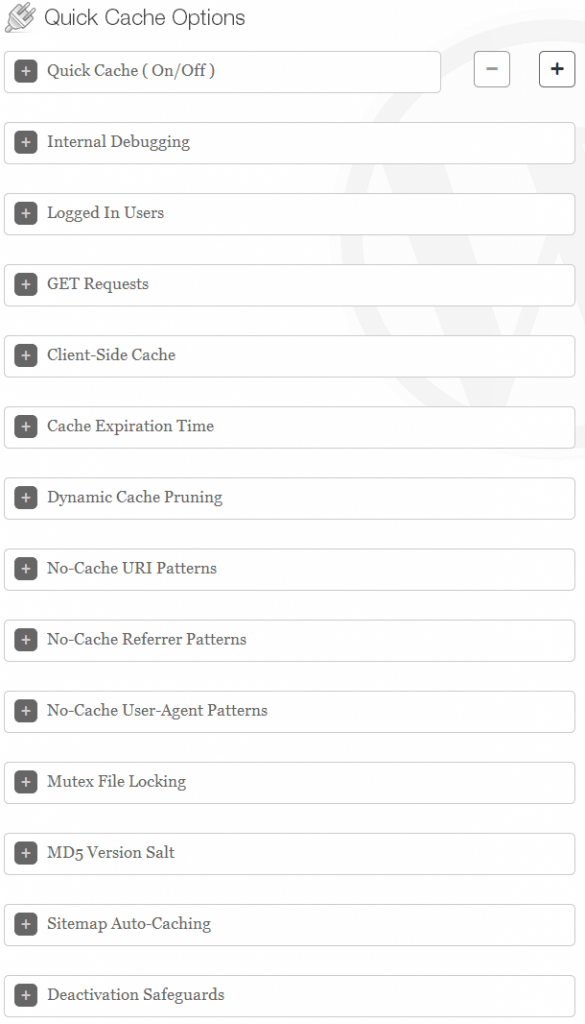Screen dimensions: 585x1024
Task: Click the plus icon on Mutex File Locking panel
Action: (25, 782)
